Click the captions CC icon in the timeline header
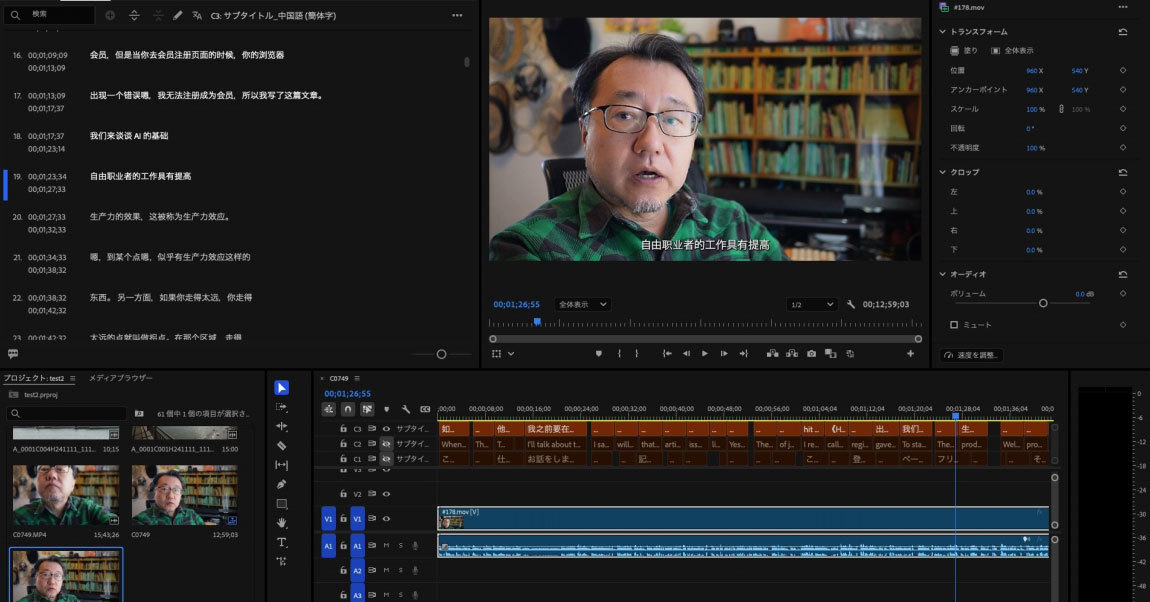 coord(425,410)
